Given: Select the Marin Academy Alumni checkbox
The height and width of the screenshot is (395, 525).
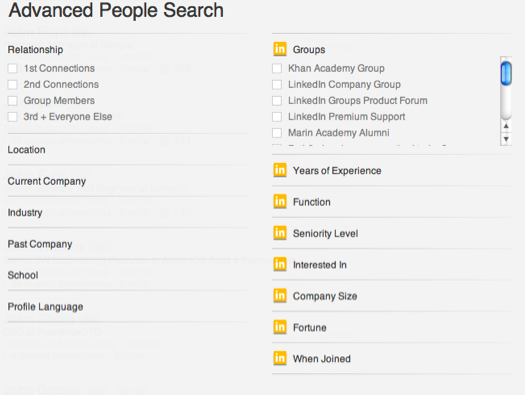Looking at the screenshot, I should click(277, 133).
